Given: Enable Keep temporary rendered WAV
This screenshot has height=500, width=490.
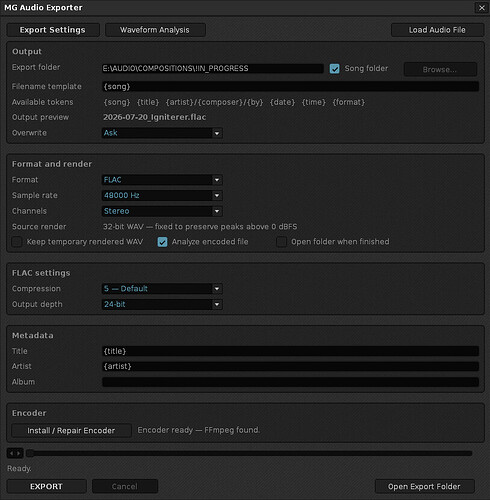Looking at the screenshot, I should (x=17, y=242).
